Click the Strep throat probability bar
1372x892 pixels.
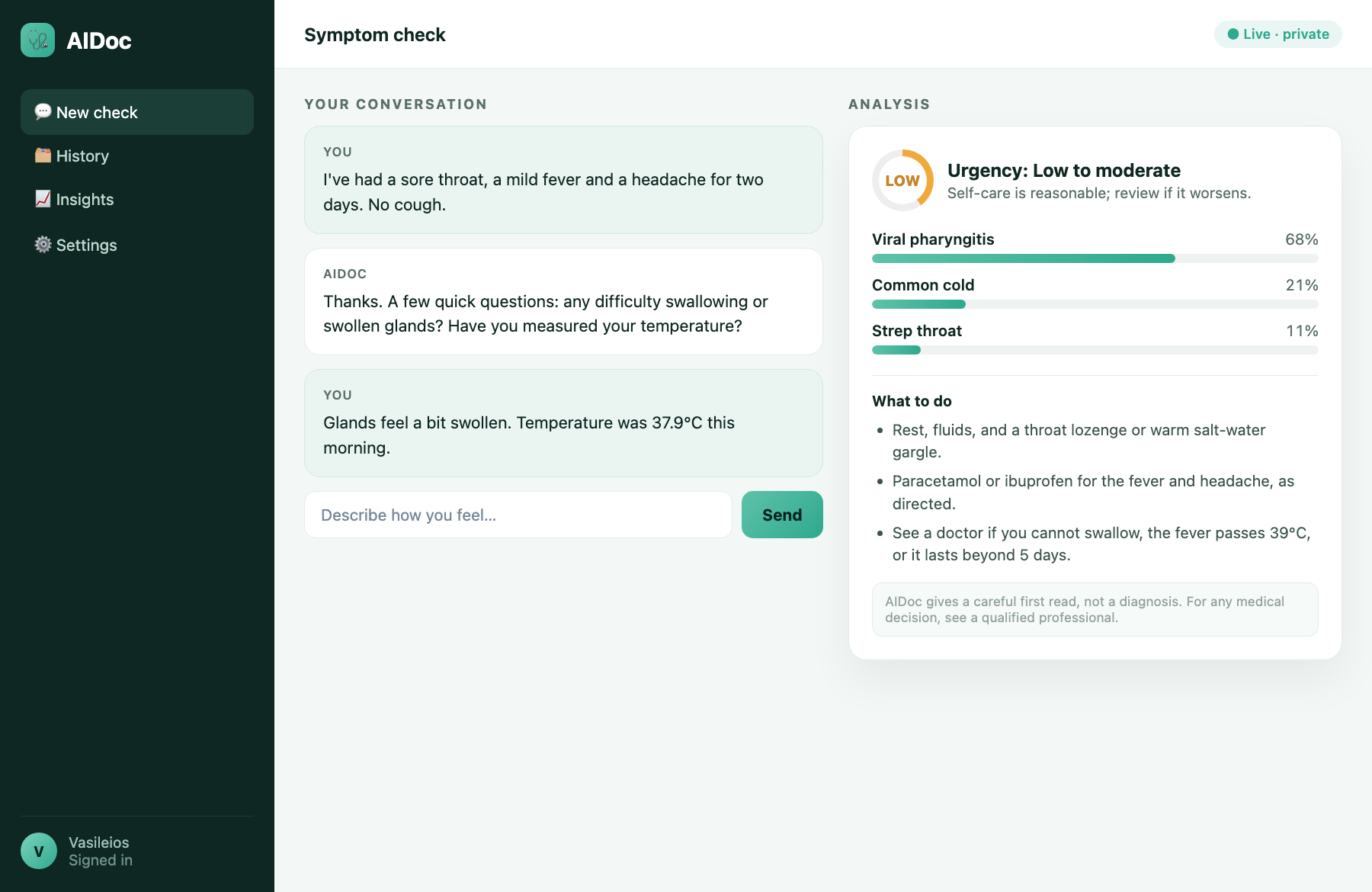[x=1095, y=350]
